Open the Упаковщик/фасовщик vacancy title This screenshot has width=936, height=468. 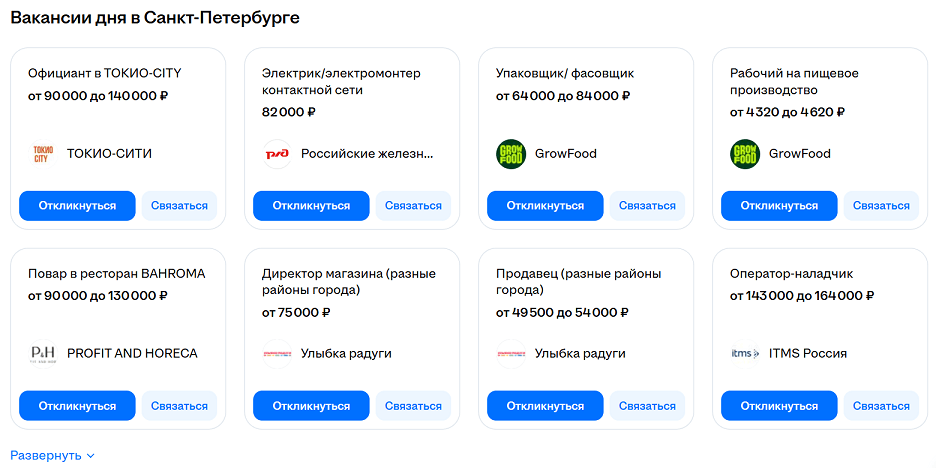click(x=565, y=73)
